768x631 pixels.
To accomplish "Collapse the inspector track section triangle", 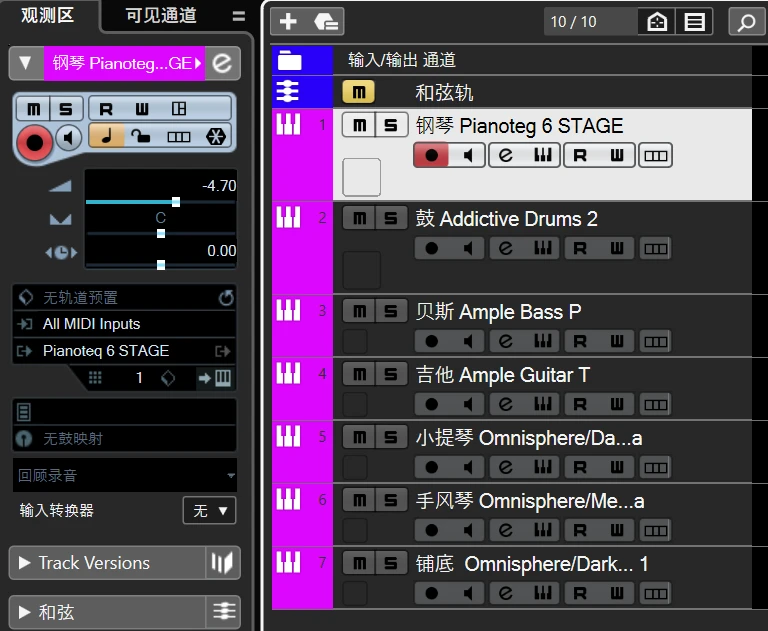I will [25, 63].
